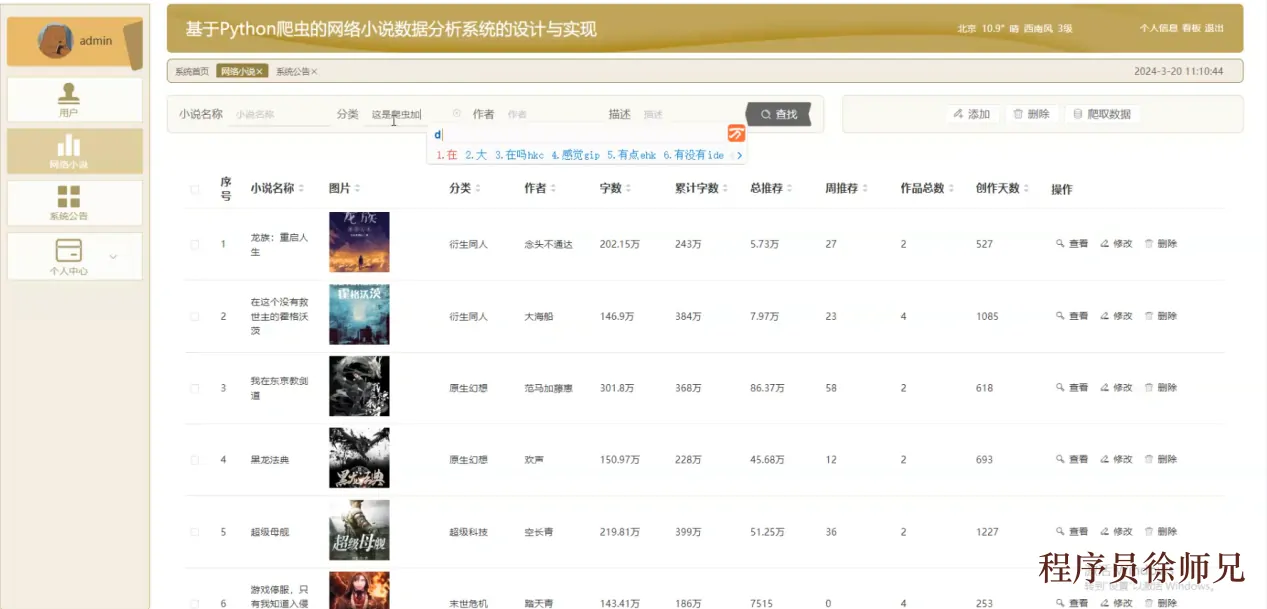Viewport: 1267px width, 609px height.
Task: Click the 爬取数据 button
Action: [x=1101, y=114]
